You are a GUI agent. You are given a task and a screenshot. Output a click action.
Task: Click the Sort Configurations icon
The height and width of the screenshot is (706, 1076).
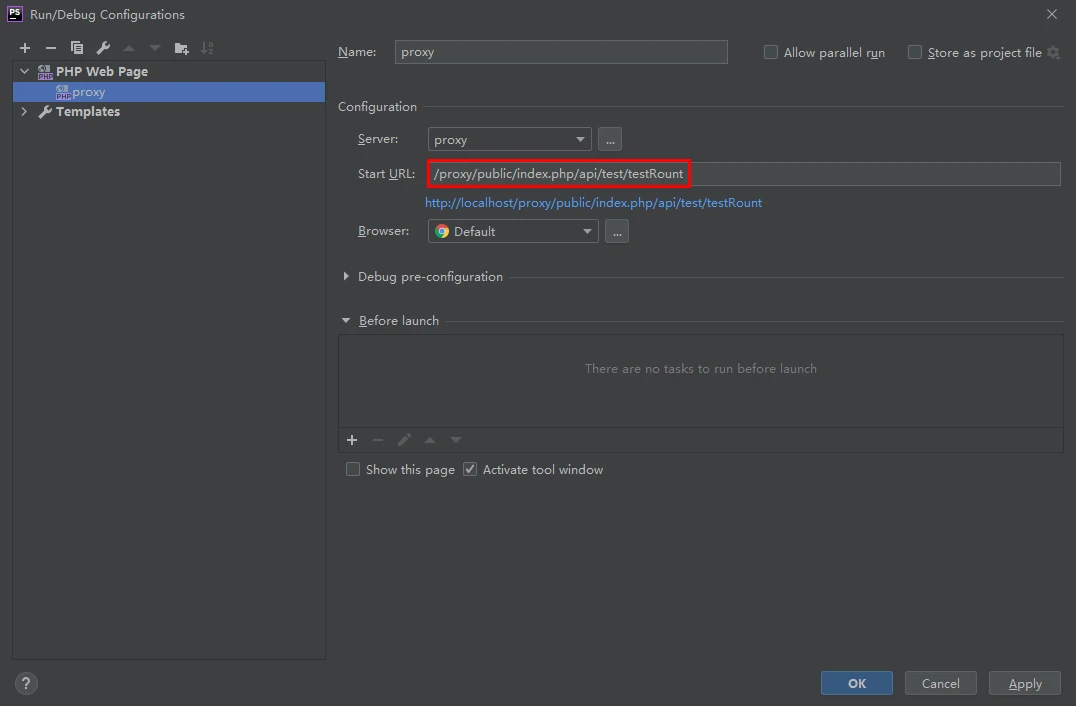[207, 48]
